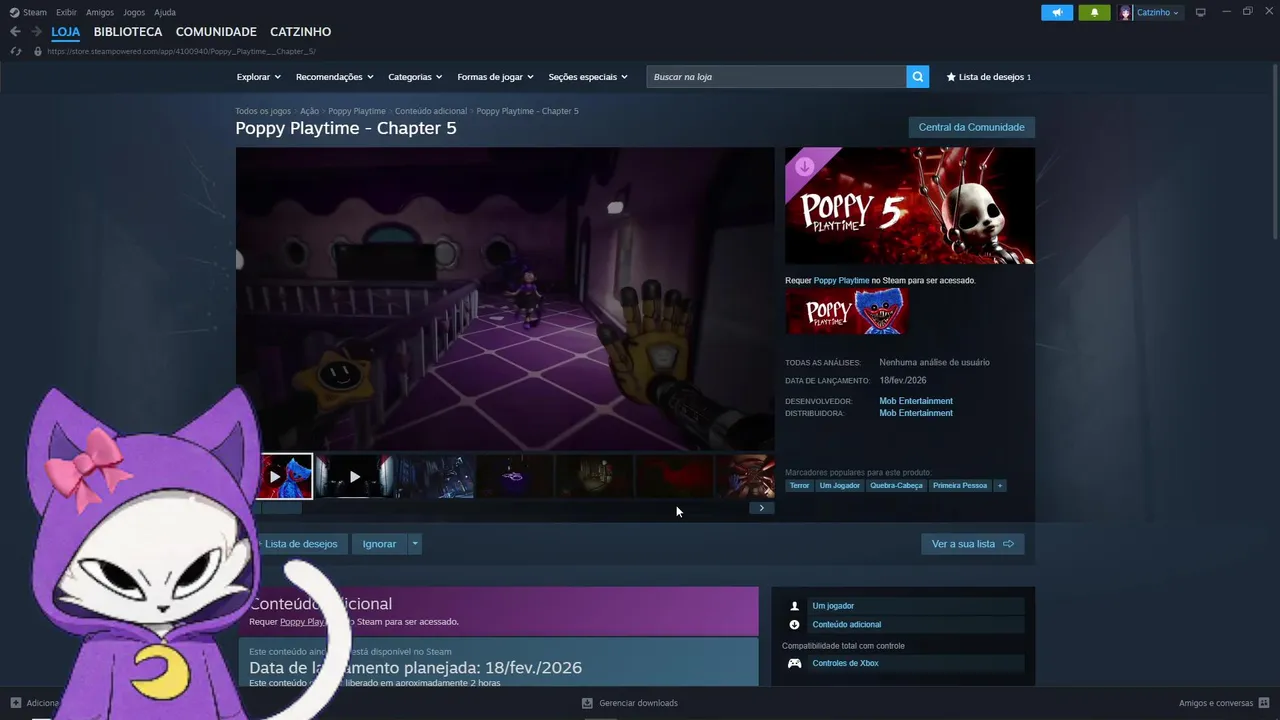This screenshot has width=1280, height=720.
Task: Open the Catzinho account dropdown
Action: 1158,13
